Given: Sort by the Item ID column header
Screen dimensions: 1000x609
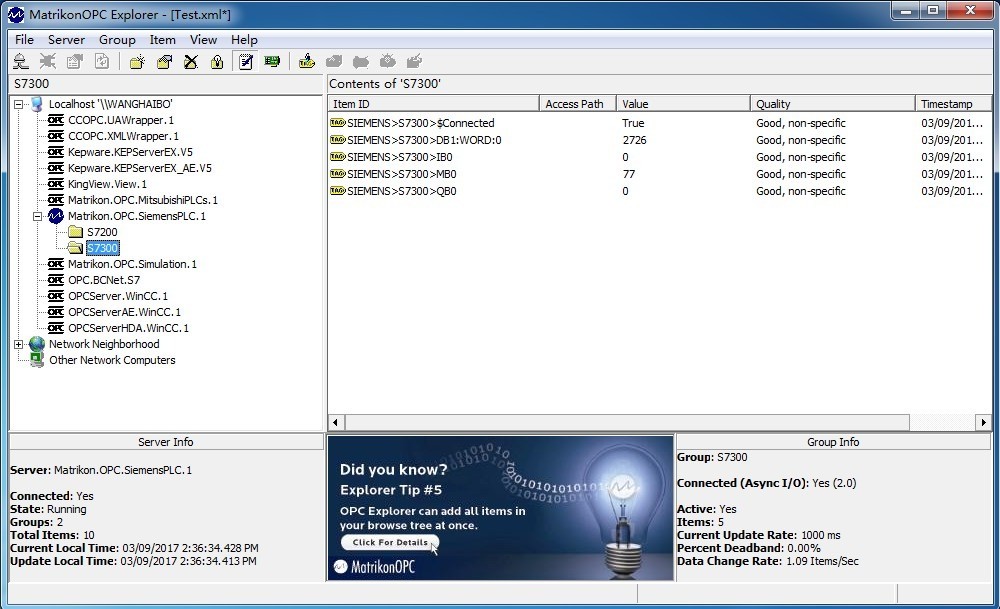Looking at the screenshot, I should coord(434,104).
